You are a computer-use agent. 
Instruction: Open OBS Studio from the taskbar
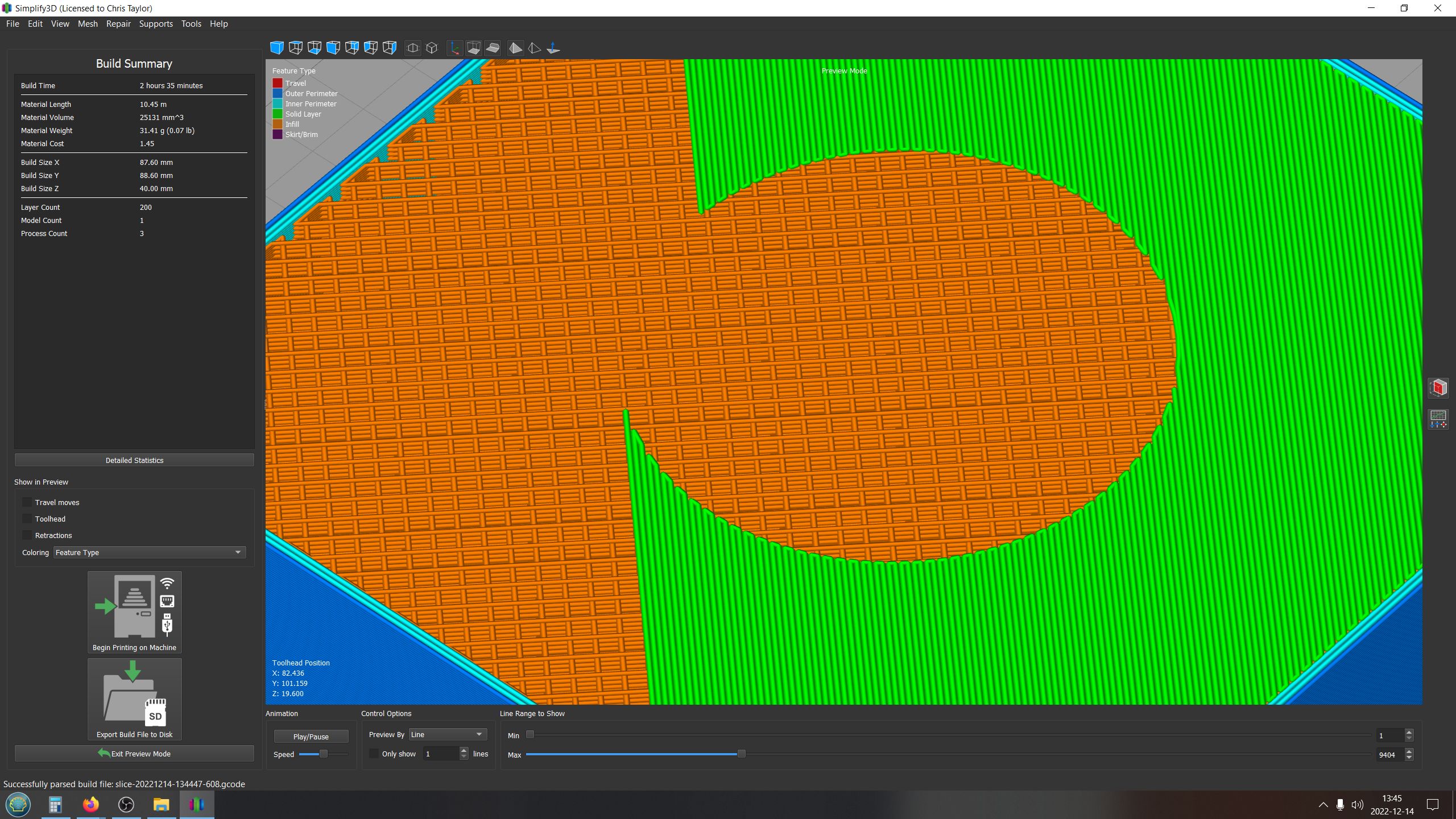(x=126, y=804)
